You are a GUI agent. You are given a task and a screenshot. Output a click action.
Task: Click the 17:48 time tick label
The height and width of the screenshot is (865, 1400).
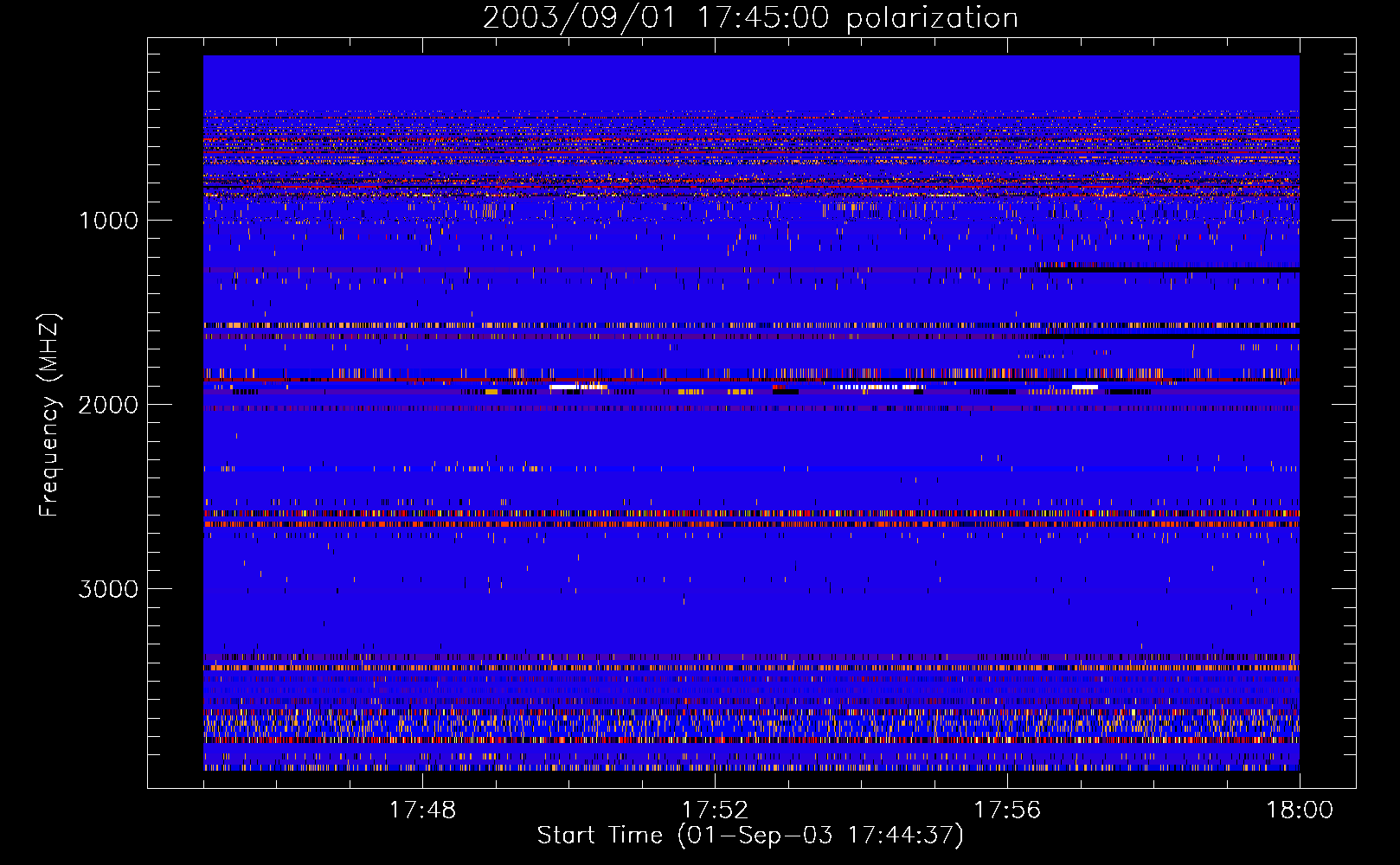pyautogui.click(x=422, y=811)
